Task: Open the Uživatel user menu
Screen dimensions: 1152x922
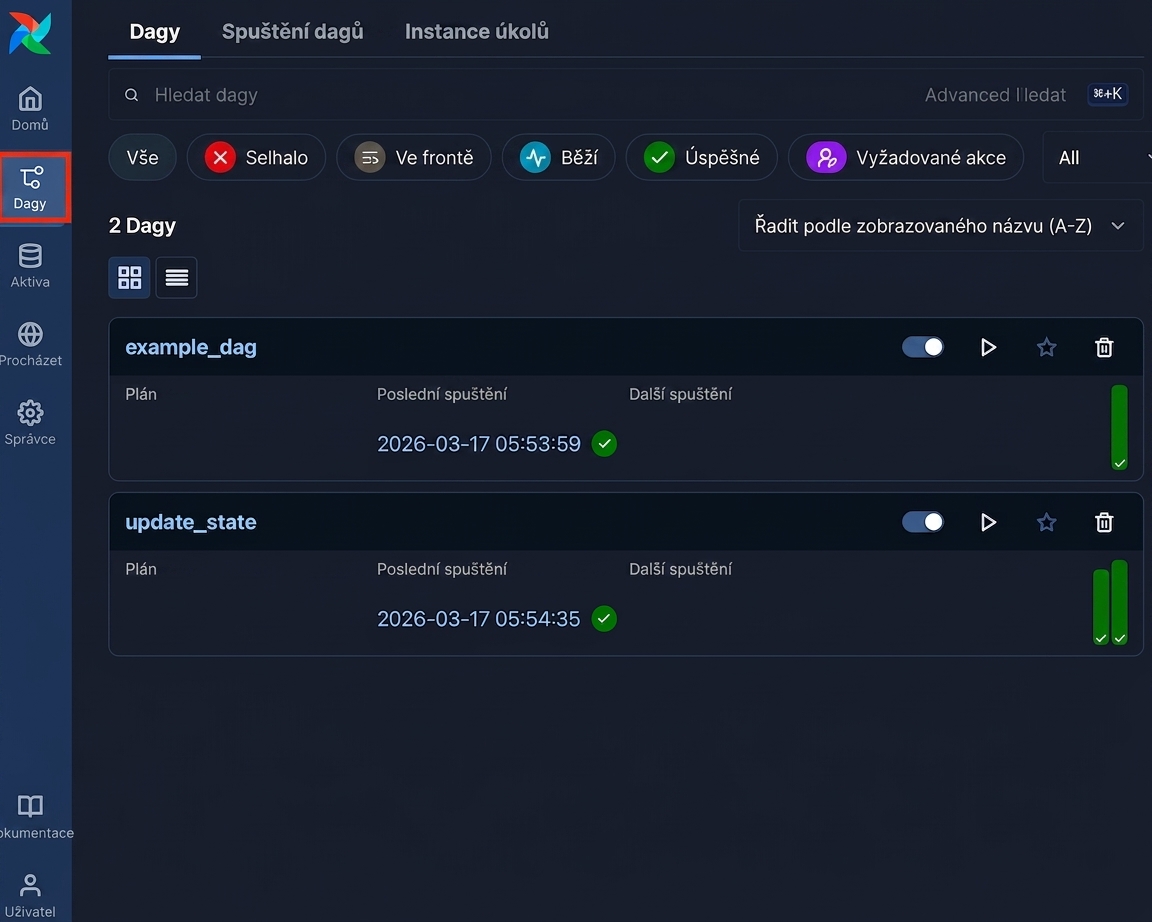Action: point(30,896)
